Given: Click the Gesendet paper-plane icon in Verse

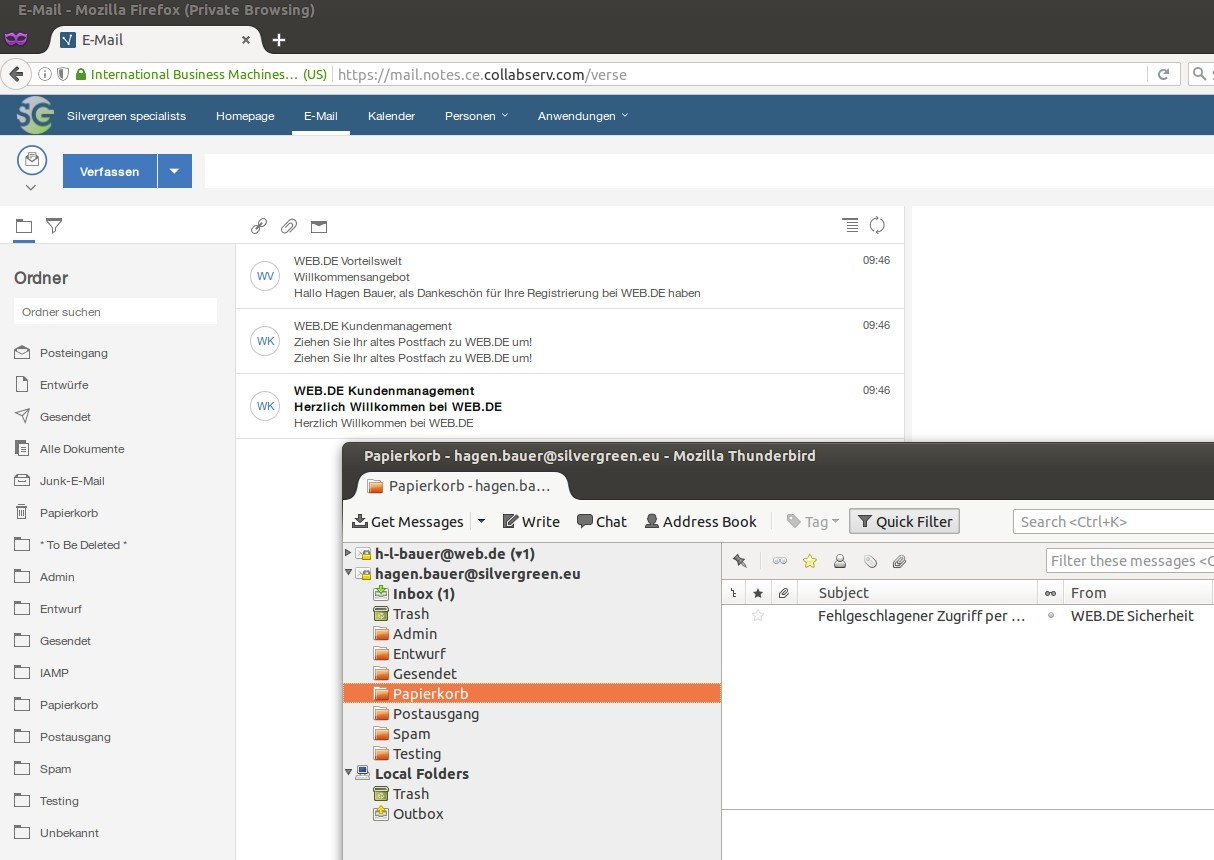Looking at the screenshot, I should tap(22, 416).
